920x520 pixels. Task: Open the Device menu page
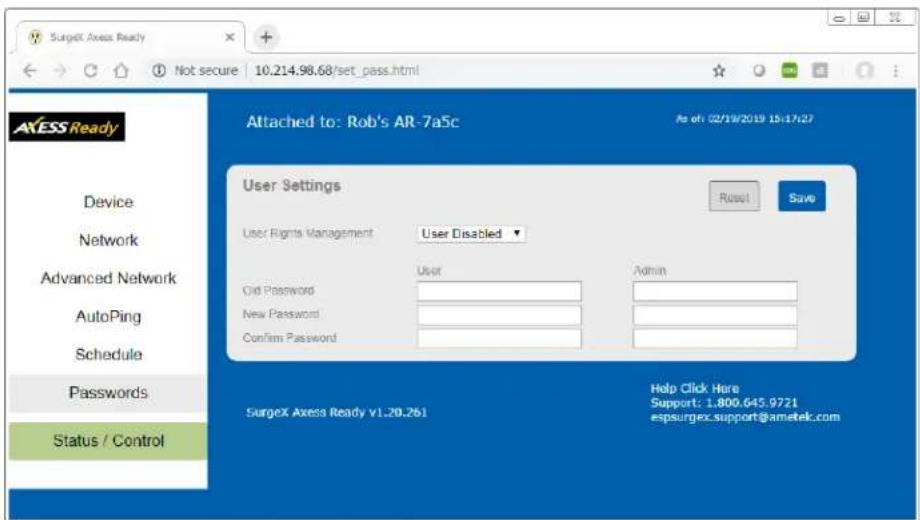(x=109, y=202)
